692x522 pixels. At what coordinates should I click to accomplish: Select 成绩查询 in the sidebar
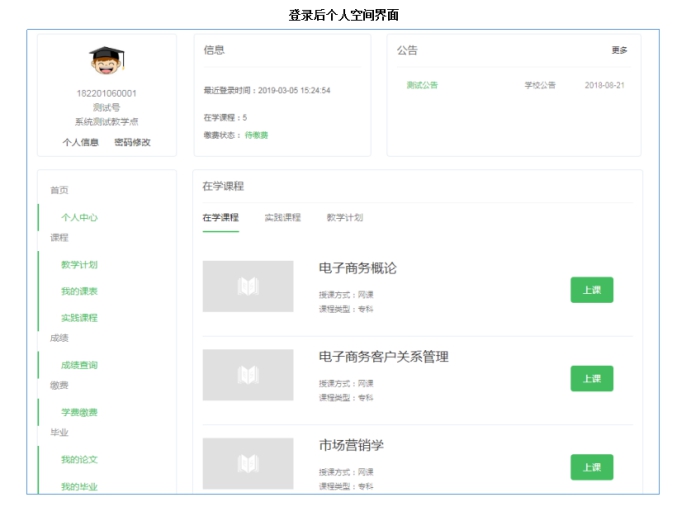coord(79,365)
